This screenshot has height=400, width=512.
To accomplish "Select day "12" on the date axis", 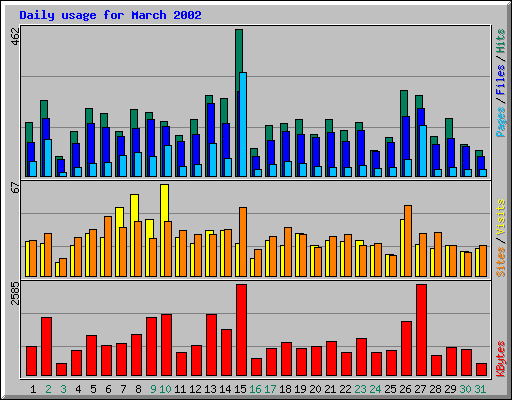I will 195,389.
